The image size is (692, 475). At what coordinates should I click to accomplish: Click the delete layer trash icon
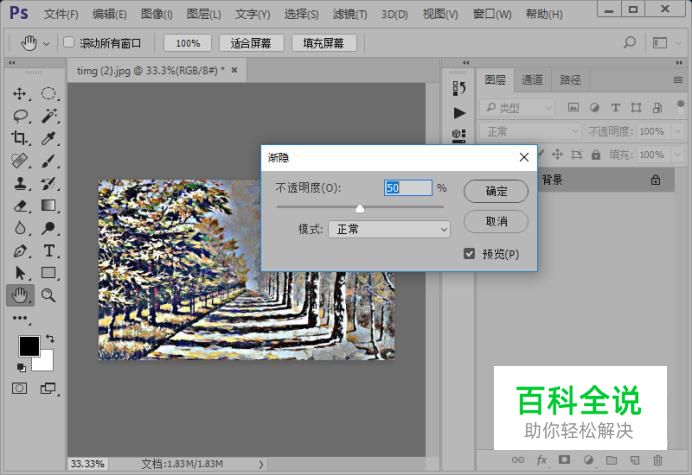pos(658,460)
